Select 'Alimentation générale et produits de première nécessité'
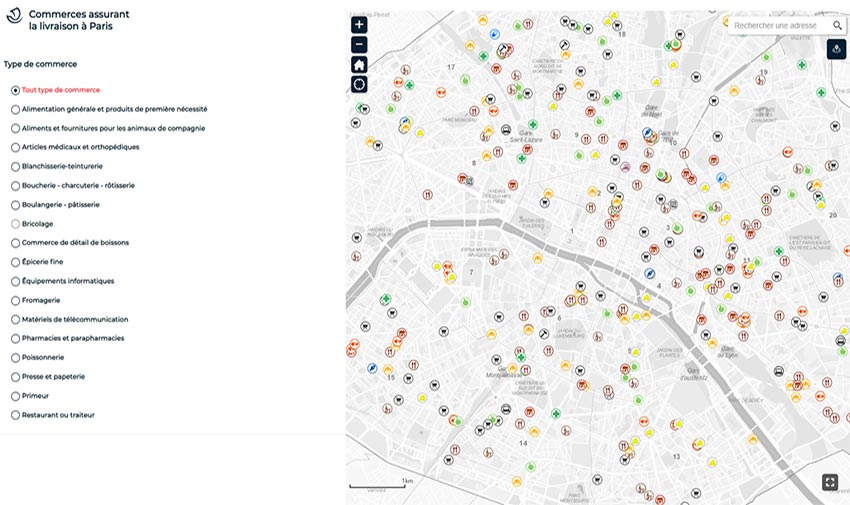 coord(15,109)
